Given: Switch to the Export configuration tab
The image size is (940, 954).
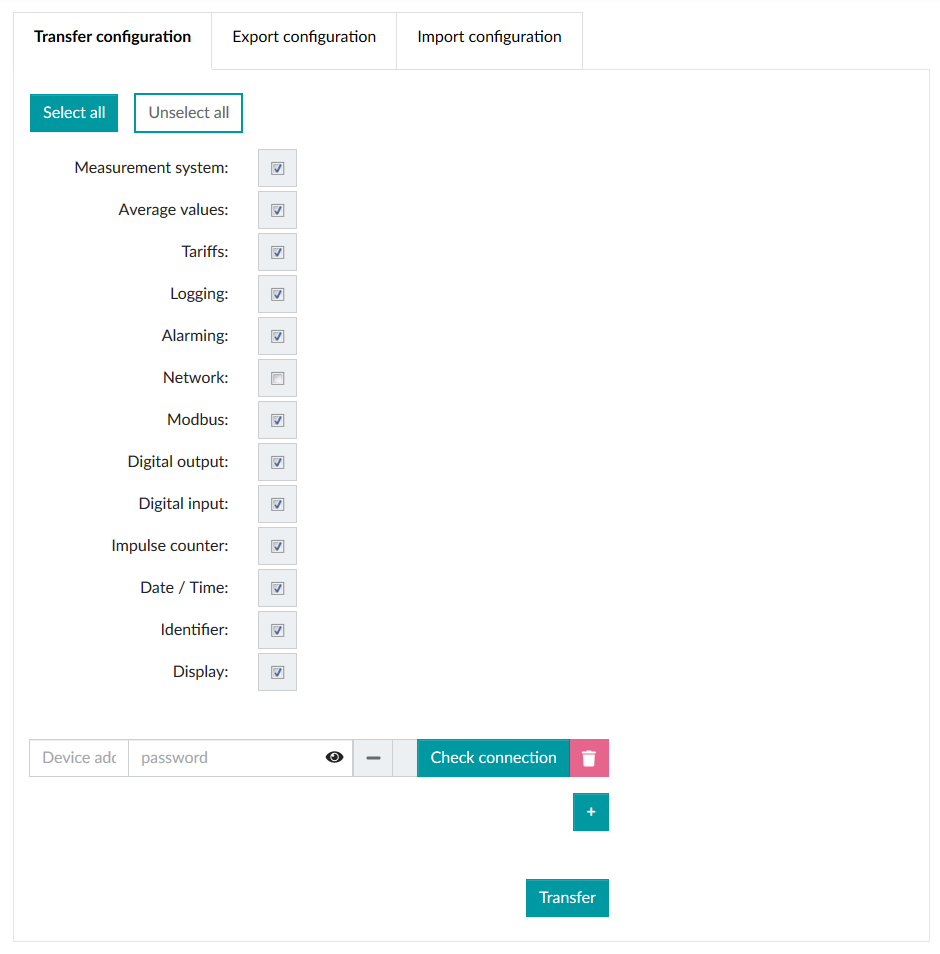Looking at the screenshot, I should pos(304,37).
